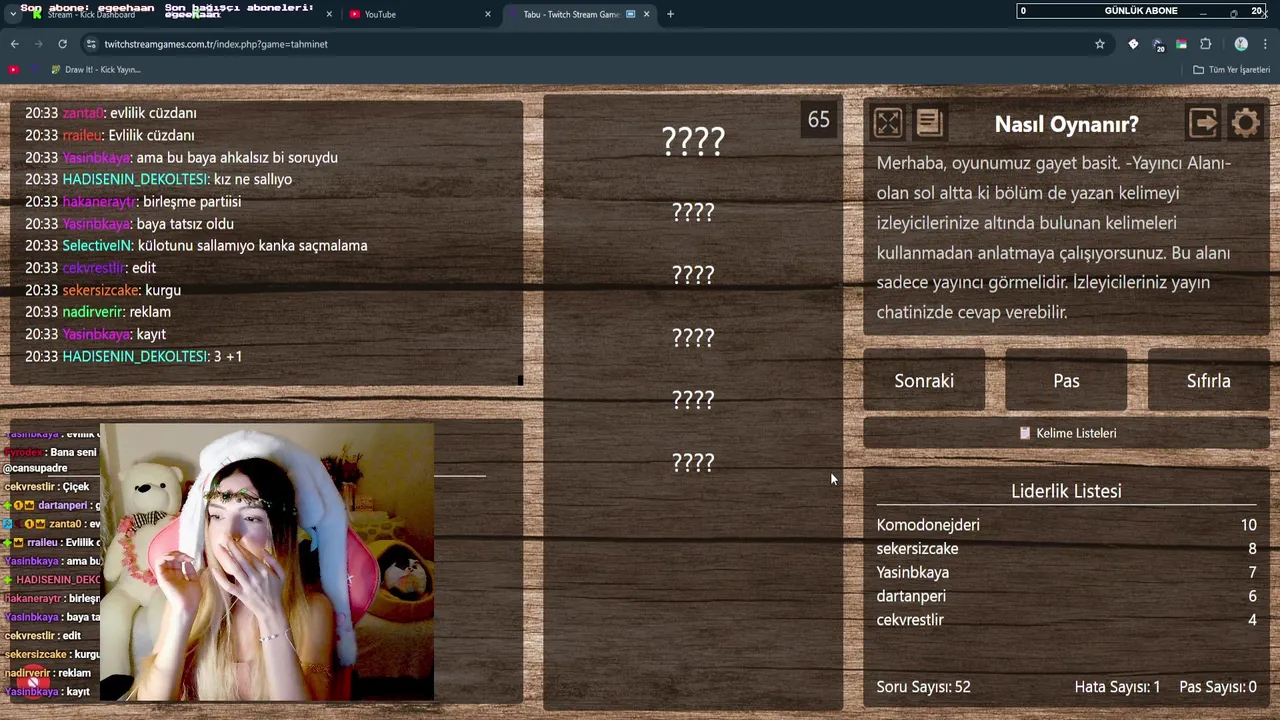Screen dimensions: 1280x720
Task: Open the Tüm Yer İşaretleri folder
Action: pos(1232,70)
